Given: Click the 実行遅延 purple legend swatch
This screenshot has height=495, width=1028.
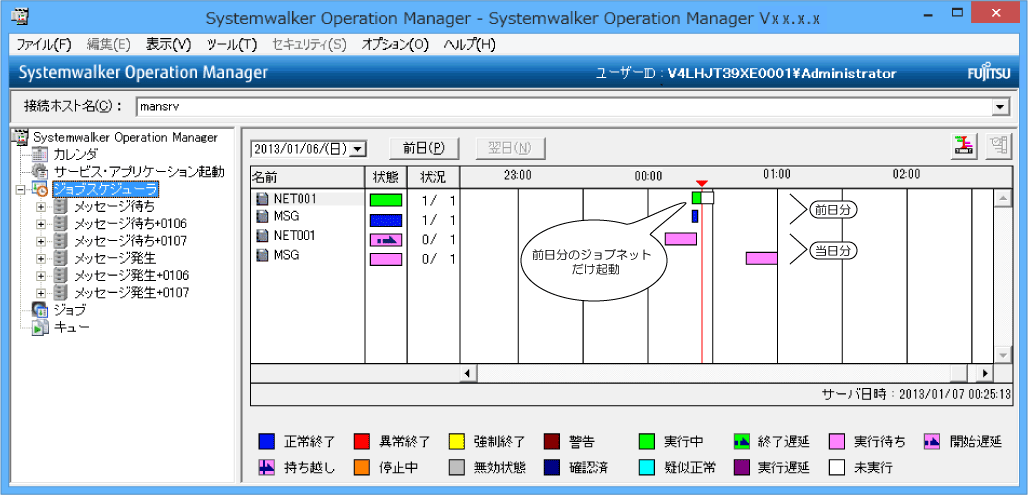Looking at the screenshot, I should click(x=741, y=467).
